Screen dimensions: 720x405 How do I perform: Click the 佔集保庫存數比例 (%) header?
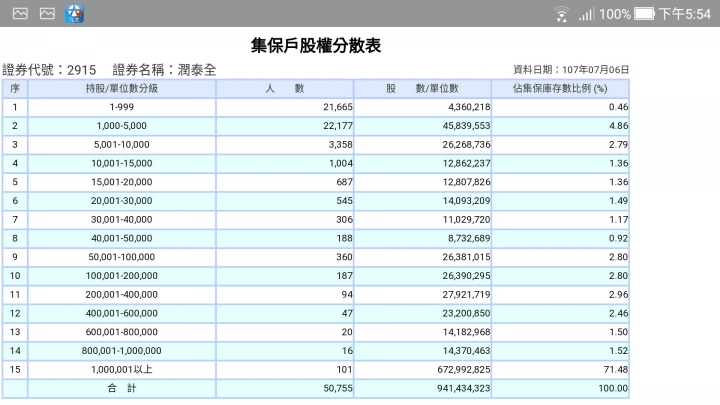[560, 89]
